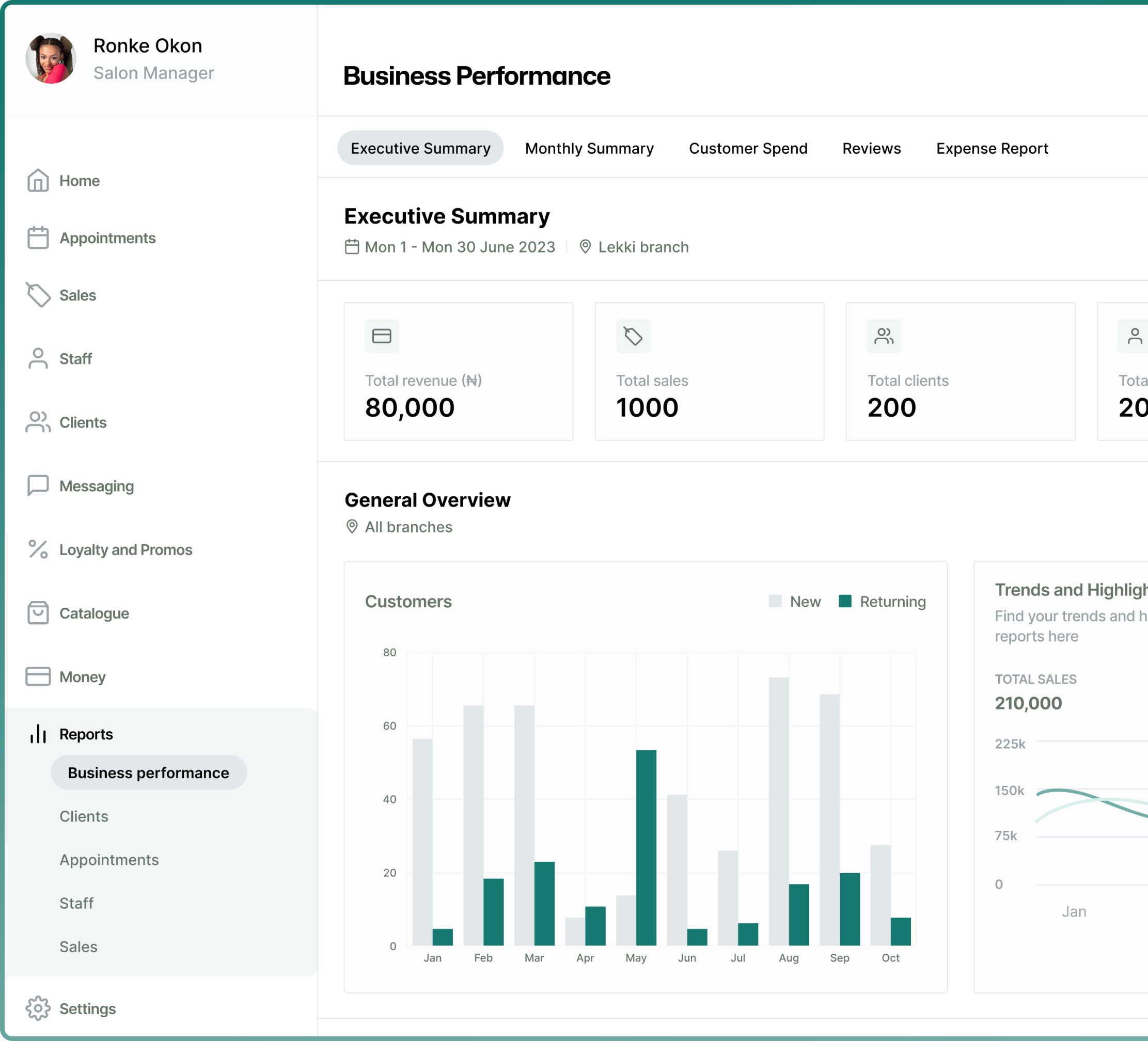Collapse the Reports section in sidebar
The height and width of the screenshot is (1041, 1148).
(x=85, y=734)
